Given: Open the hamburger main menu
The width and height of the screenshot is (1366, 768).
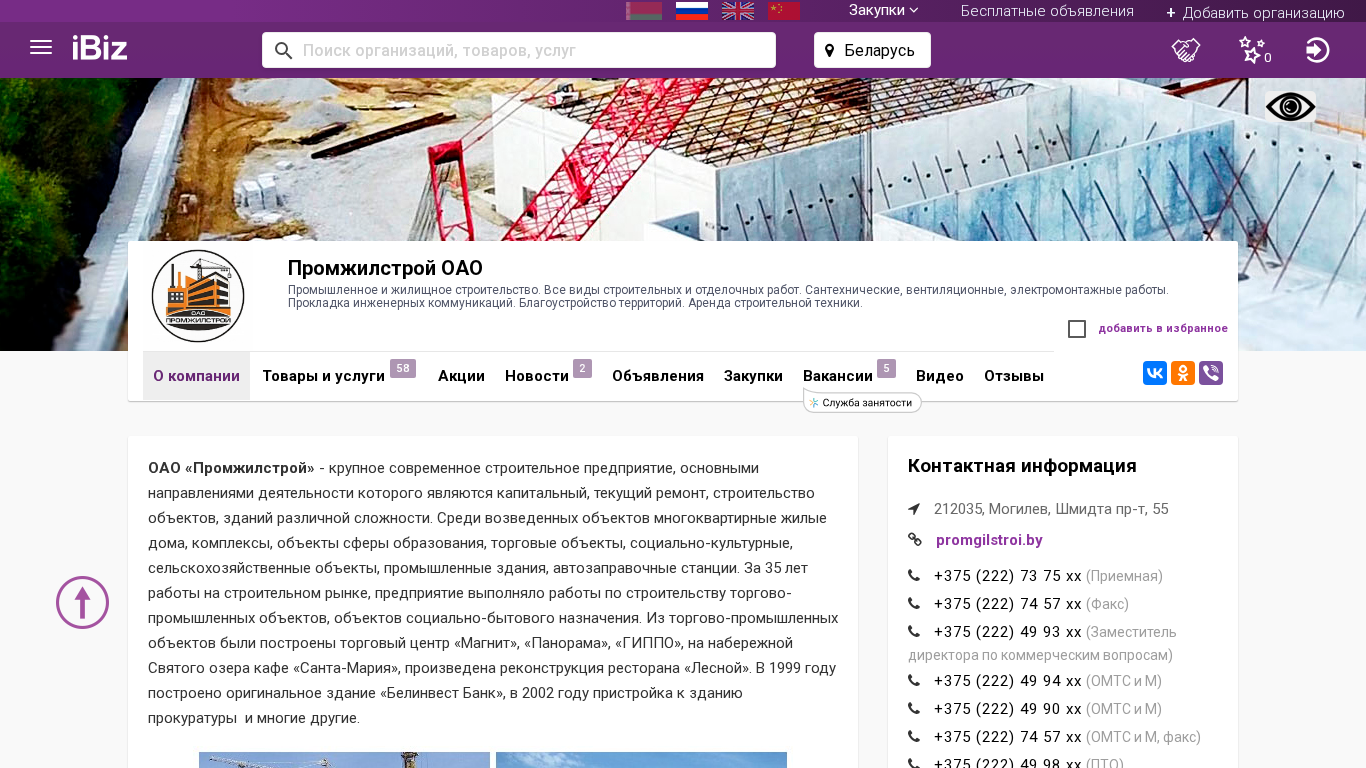Looking at the screenshot, I should tap(41, 47).
